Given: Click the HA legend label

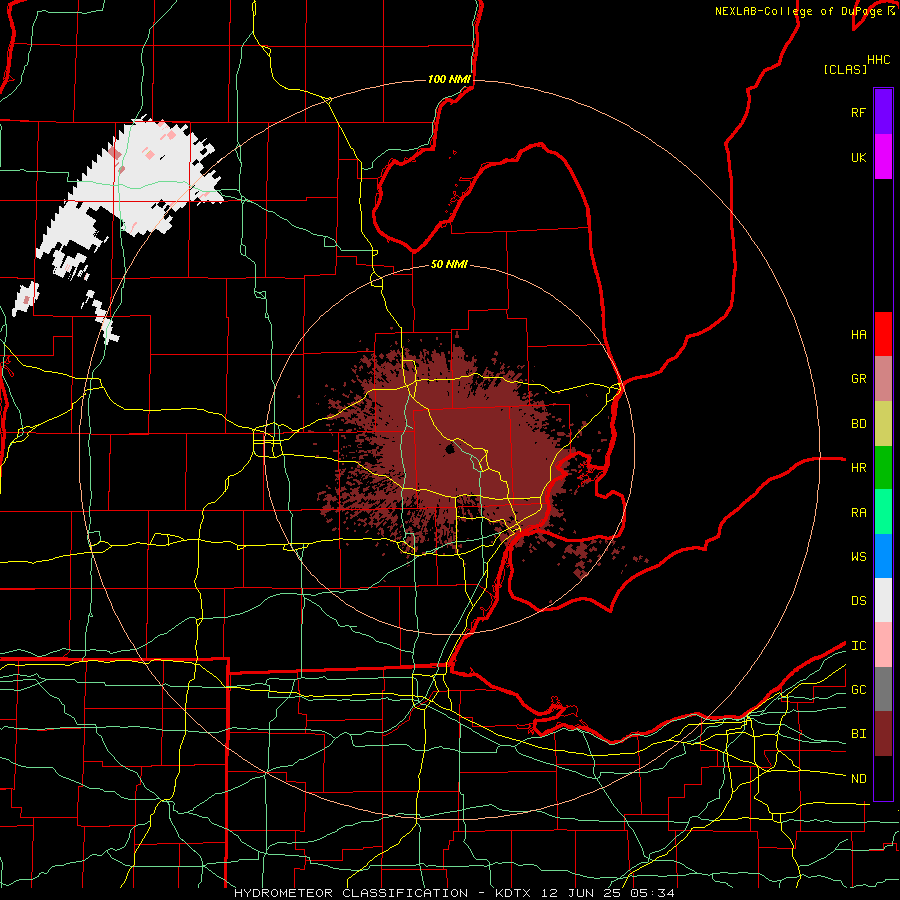Looking at the screenshot, I should (858, 334).
